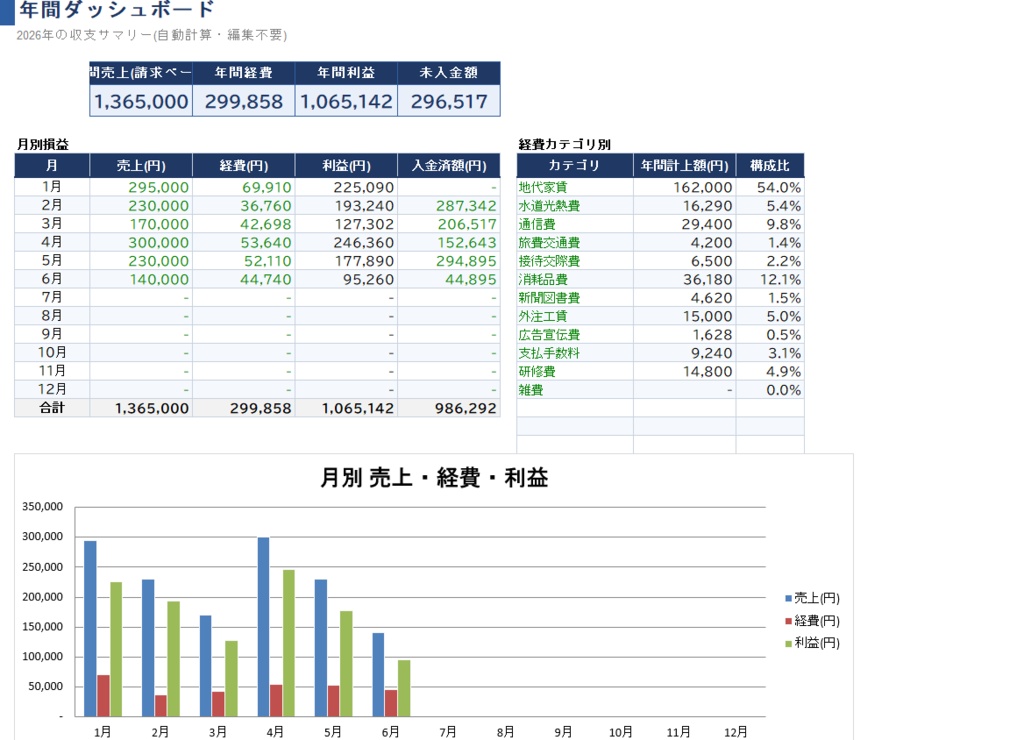Viewport: 1024px width, 740px height.
Task: Click the 年間ダッシュボード page title
Action: 116,9
